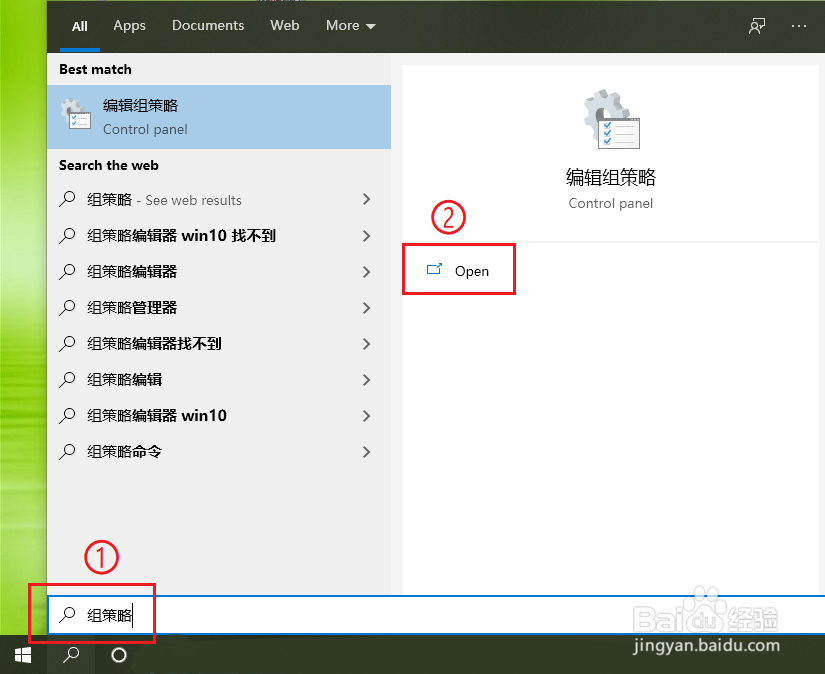
Task: Click the 编辑组策略 icon in Best match
Action: [76, 114]
